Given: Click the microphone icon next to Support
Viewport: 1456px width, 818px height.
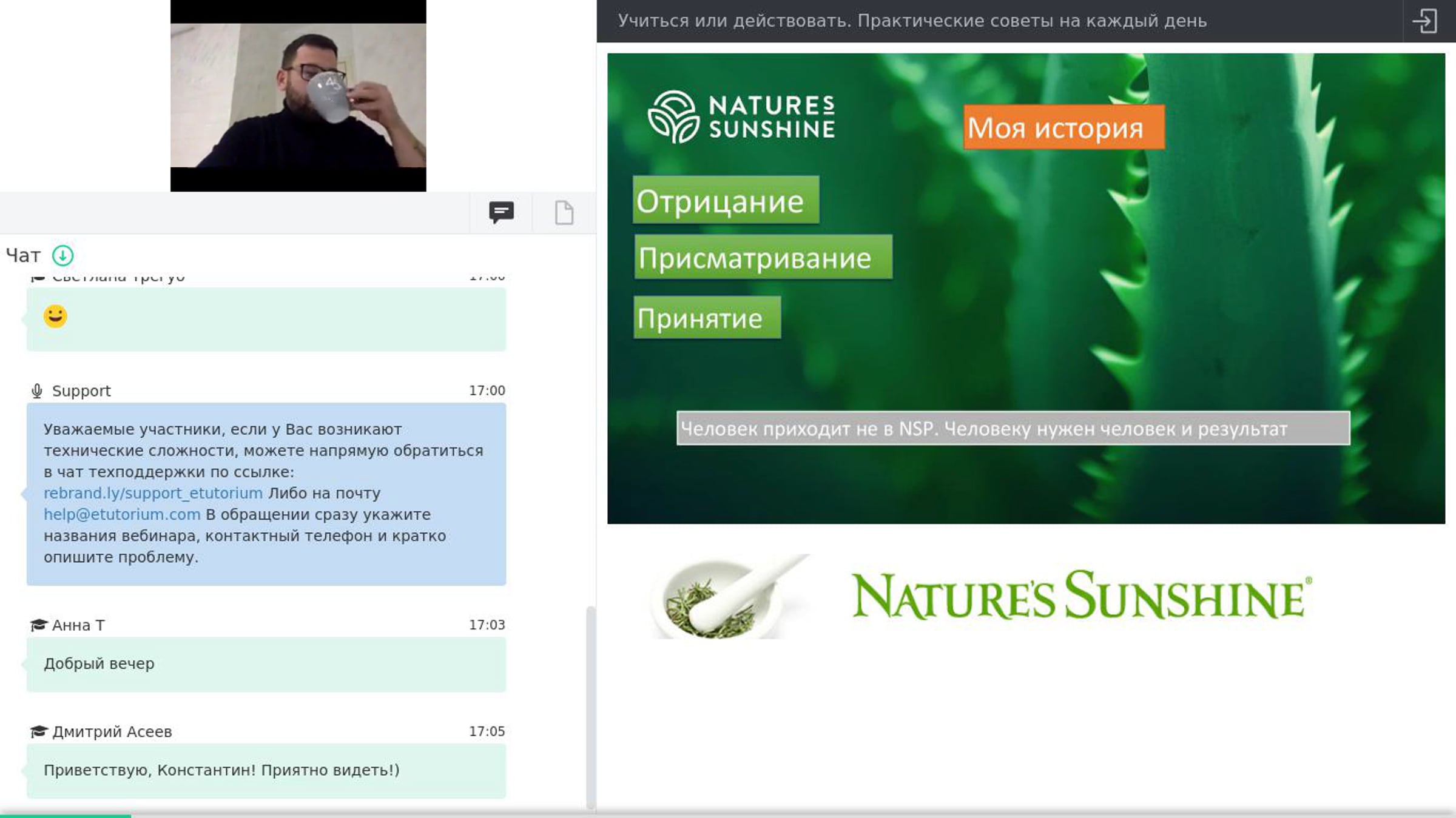Looking at the screenshot, I should [x=37, y=391].
